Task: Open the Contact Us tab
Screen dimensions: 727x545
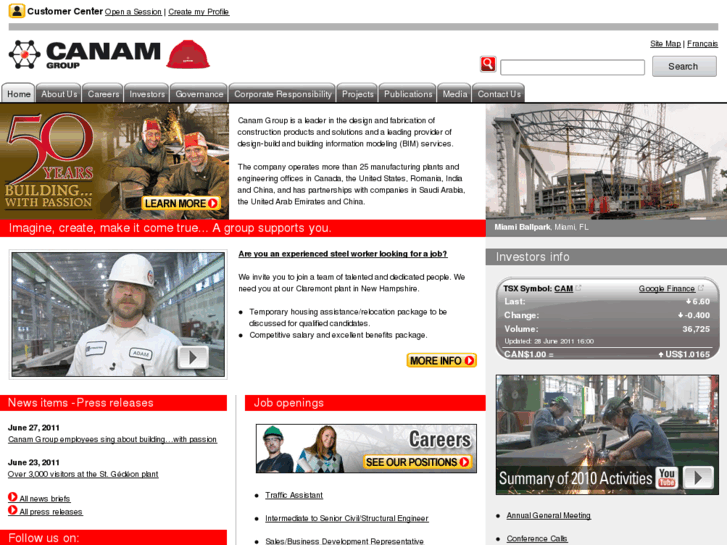Action: tap(499, 93)
